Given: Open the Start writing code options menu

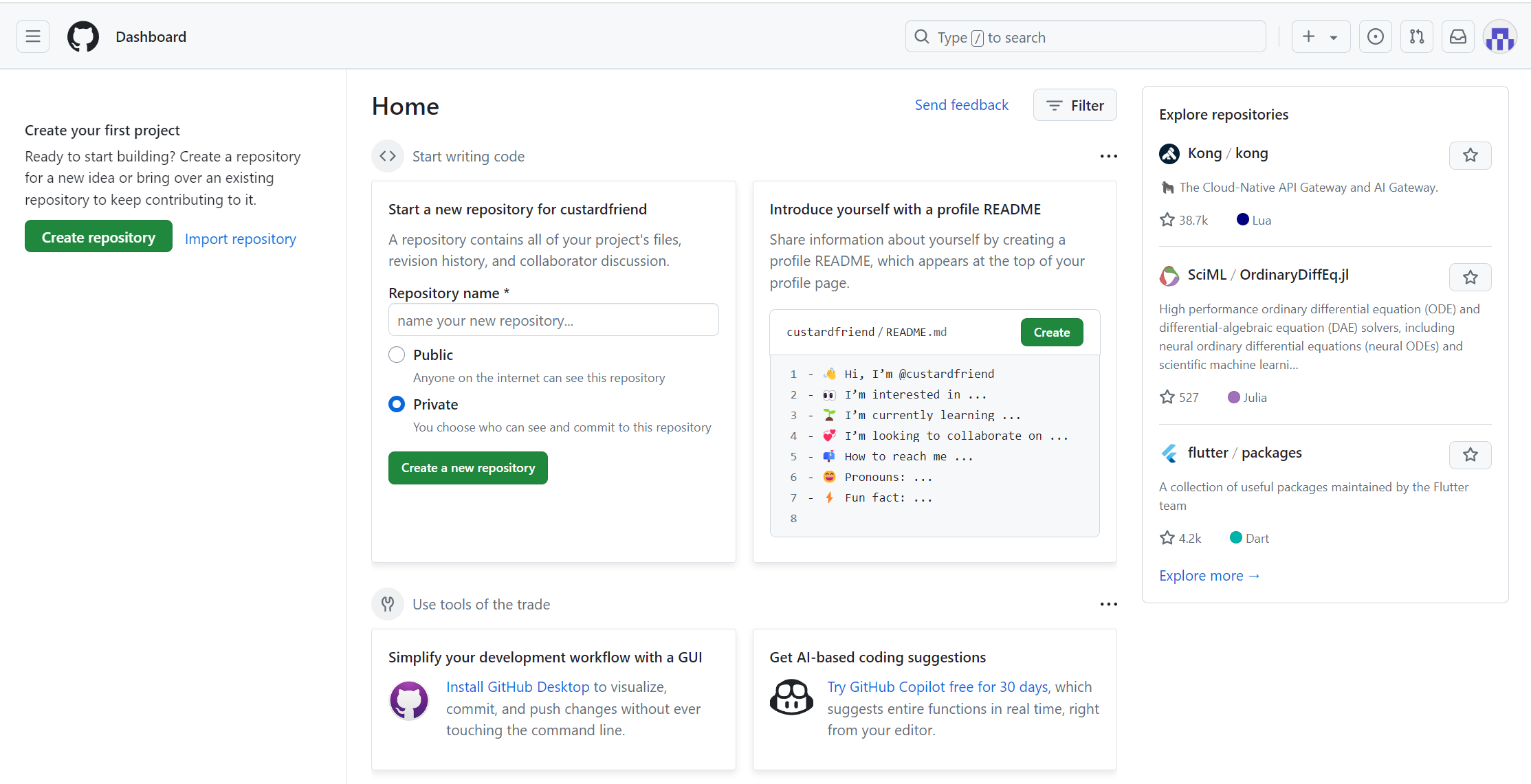Looking at the screenshot, I should 1108,156.
